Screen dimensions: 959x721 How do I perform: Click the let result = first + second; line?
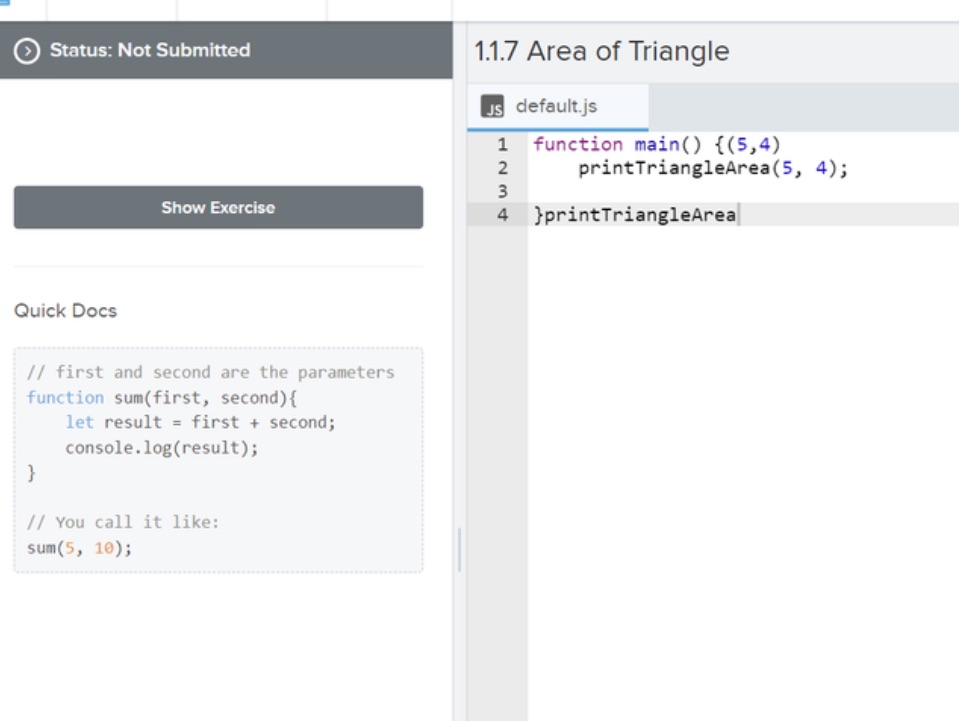201,423
